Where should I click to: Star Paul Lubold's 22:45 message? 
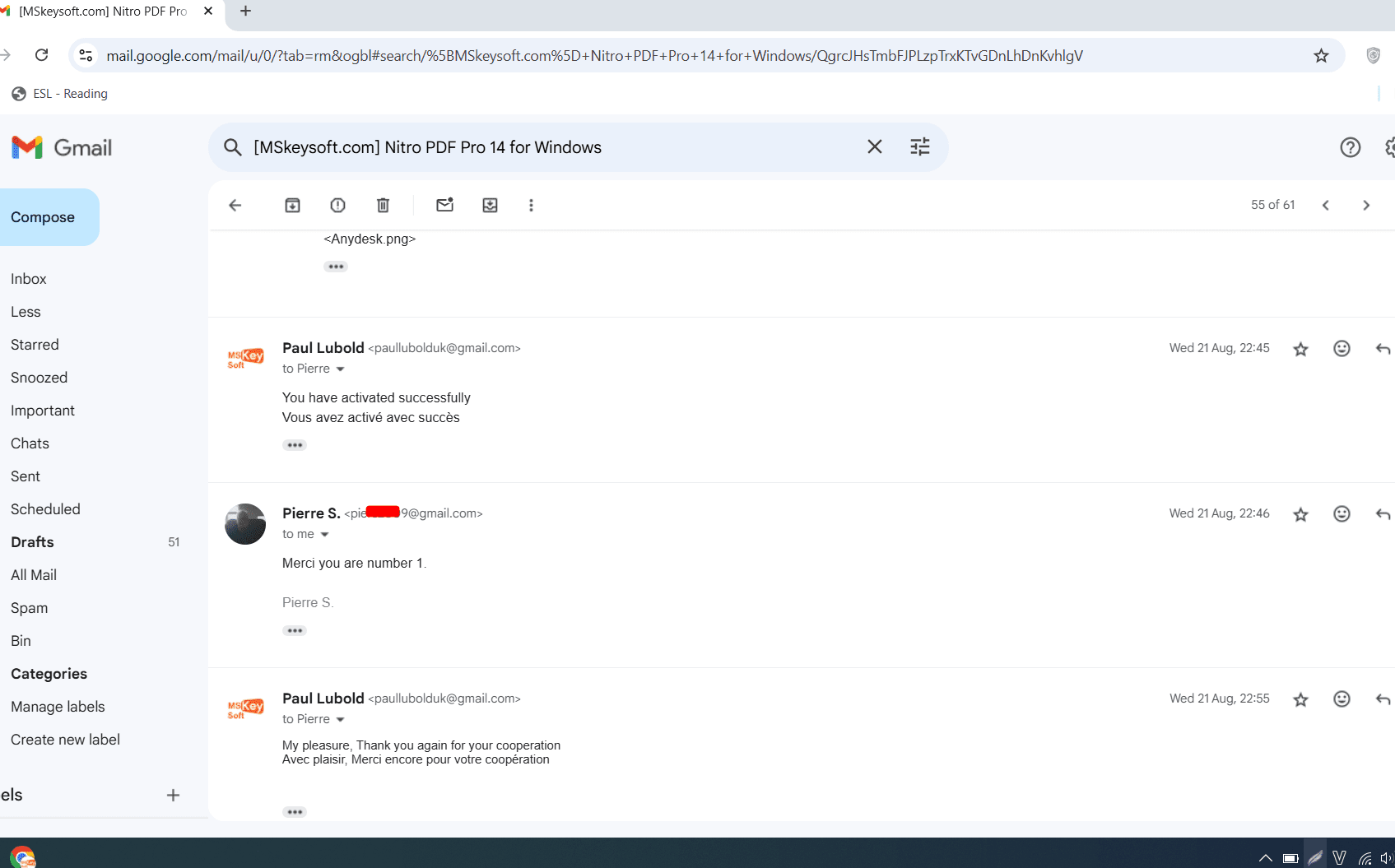tap(1300, 349)
